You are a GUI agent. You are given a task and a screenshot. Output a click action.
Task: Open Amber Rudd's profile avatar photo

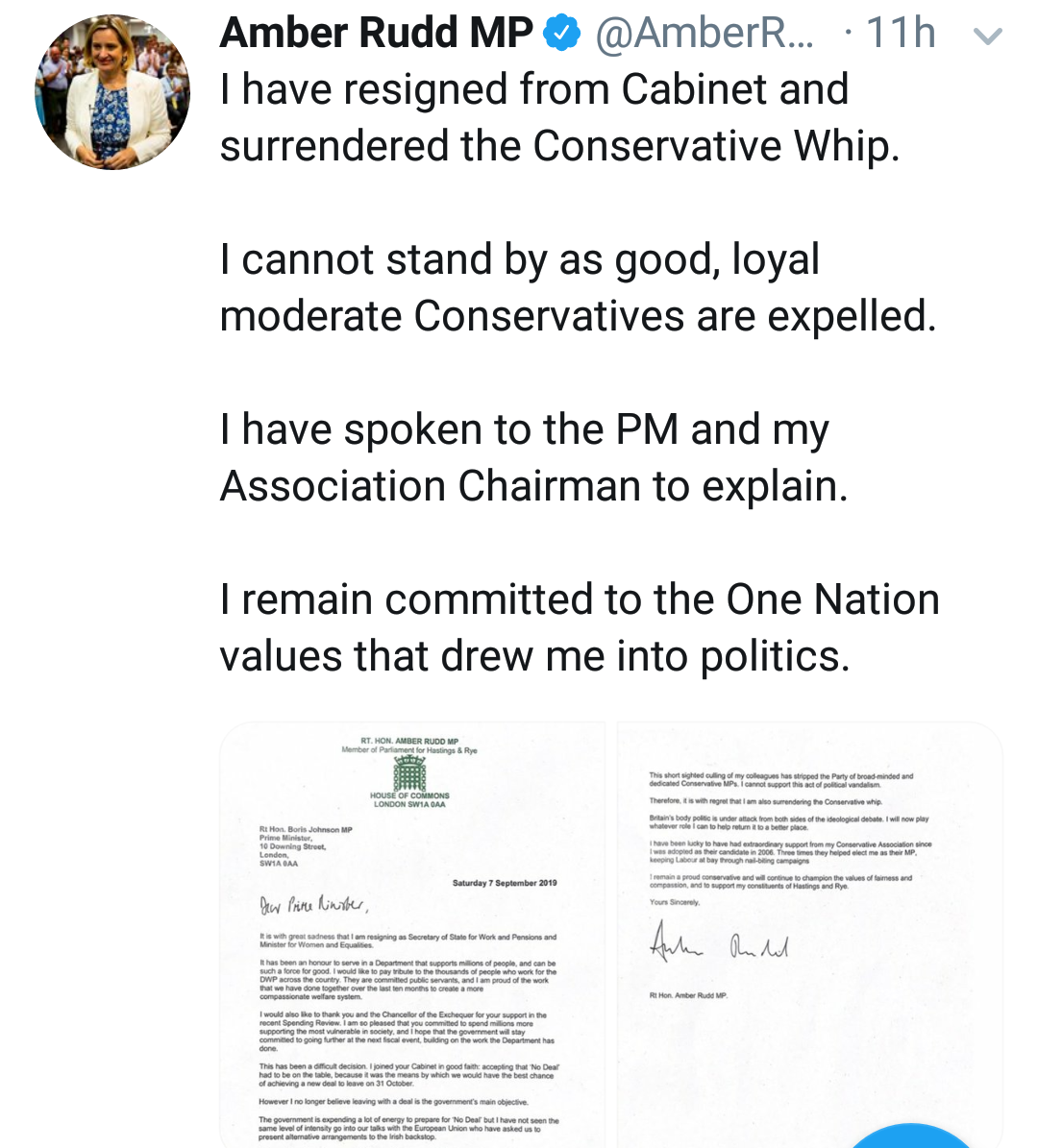click(x=112, y=91)
